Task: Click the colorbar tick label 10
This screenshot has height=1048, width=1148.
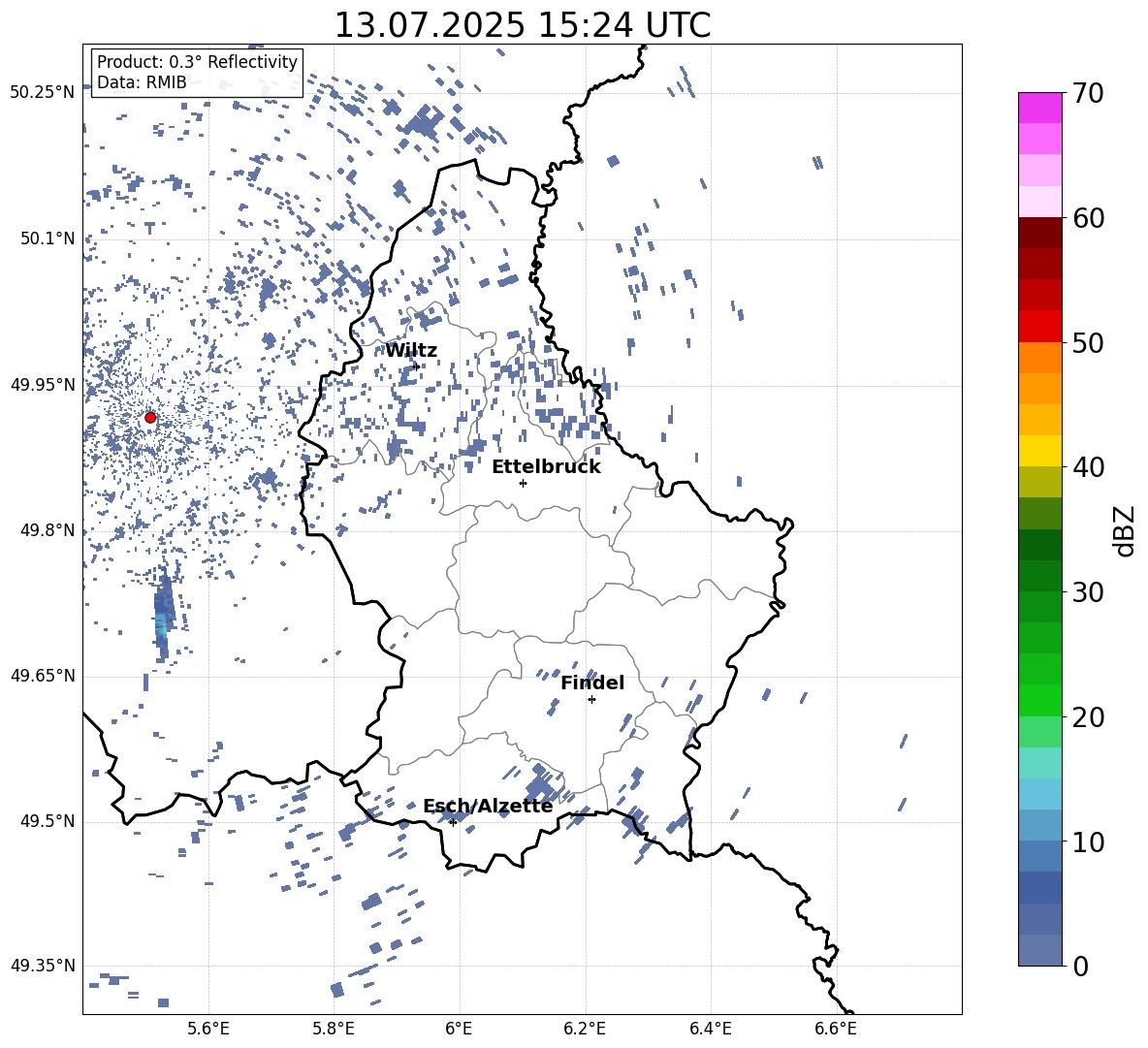Action: pos(1088,842)
